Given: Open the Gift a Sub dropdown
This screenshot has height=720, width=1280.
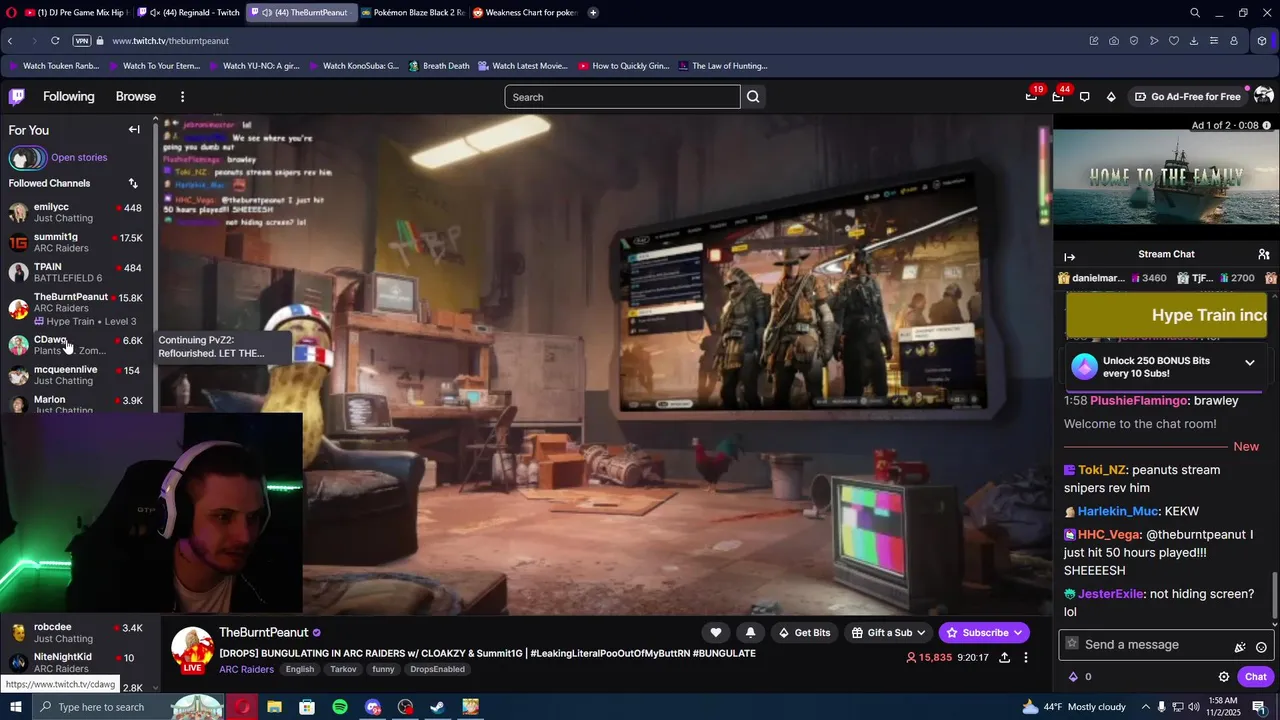Looking at the screenshot, I should point(888,633).
